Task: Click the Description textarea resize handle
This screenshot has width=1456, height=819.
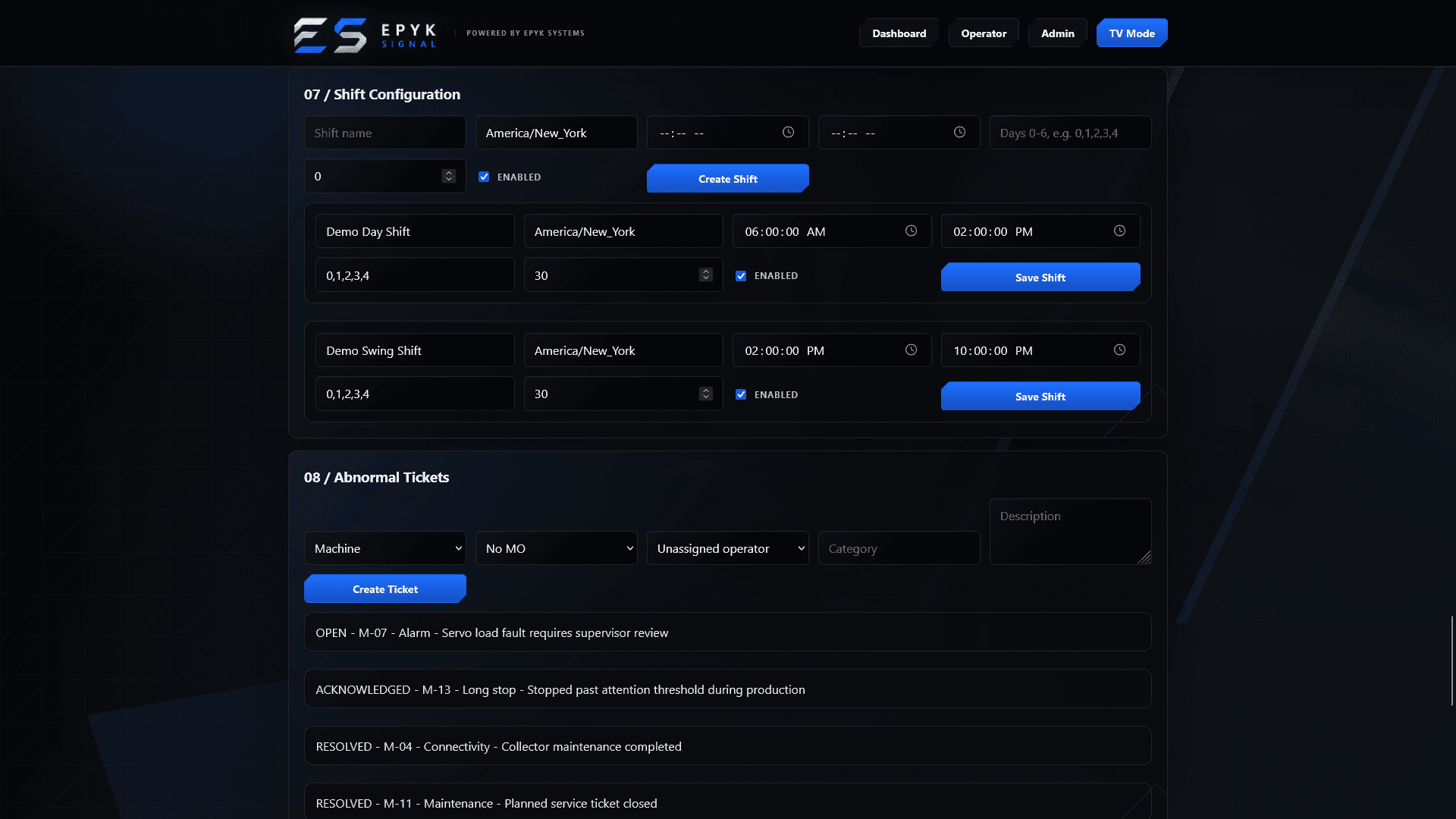Action: (1145, 558)
